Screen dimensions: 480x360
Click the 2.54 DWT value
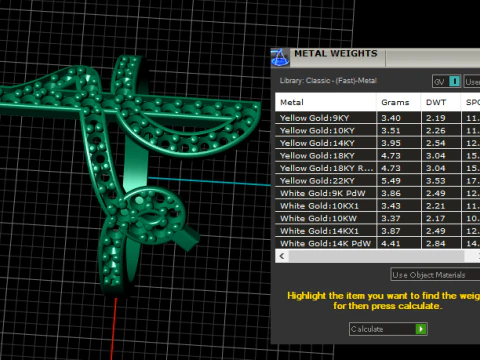pos(436,143)
